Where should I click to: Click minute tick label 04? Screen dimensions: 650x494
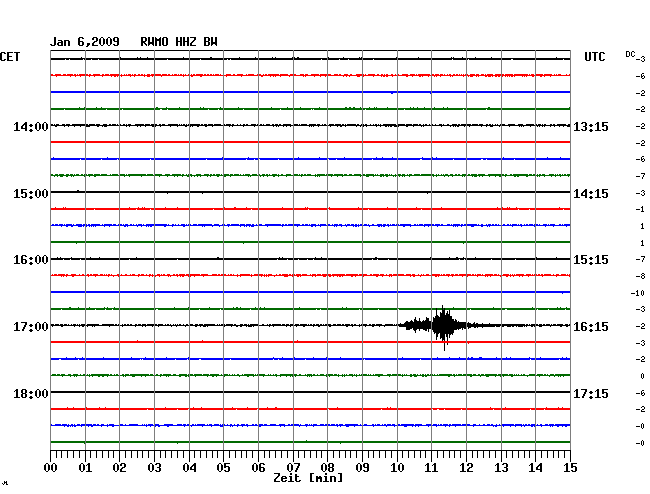(x=189, y=467)
